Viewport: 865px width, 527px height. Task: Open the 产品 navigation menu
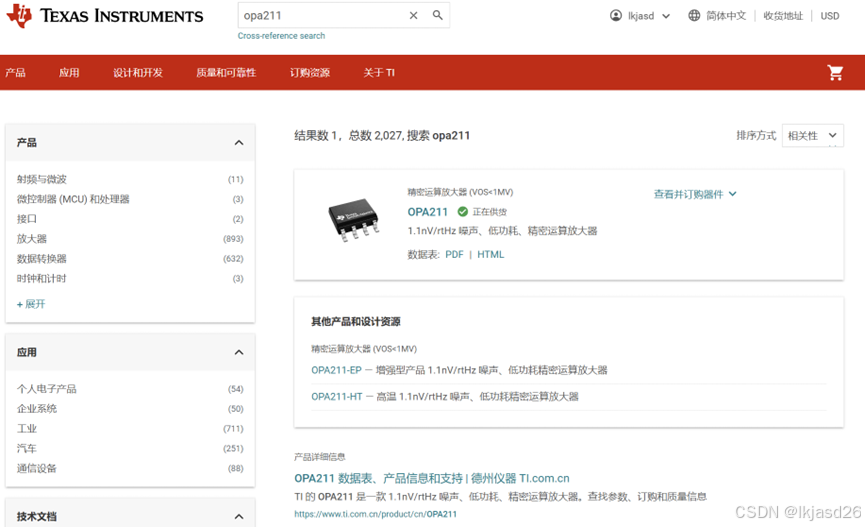point(15,72)
